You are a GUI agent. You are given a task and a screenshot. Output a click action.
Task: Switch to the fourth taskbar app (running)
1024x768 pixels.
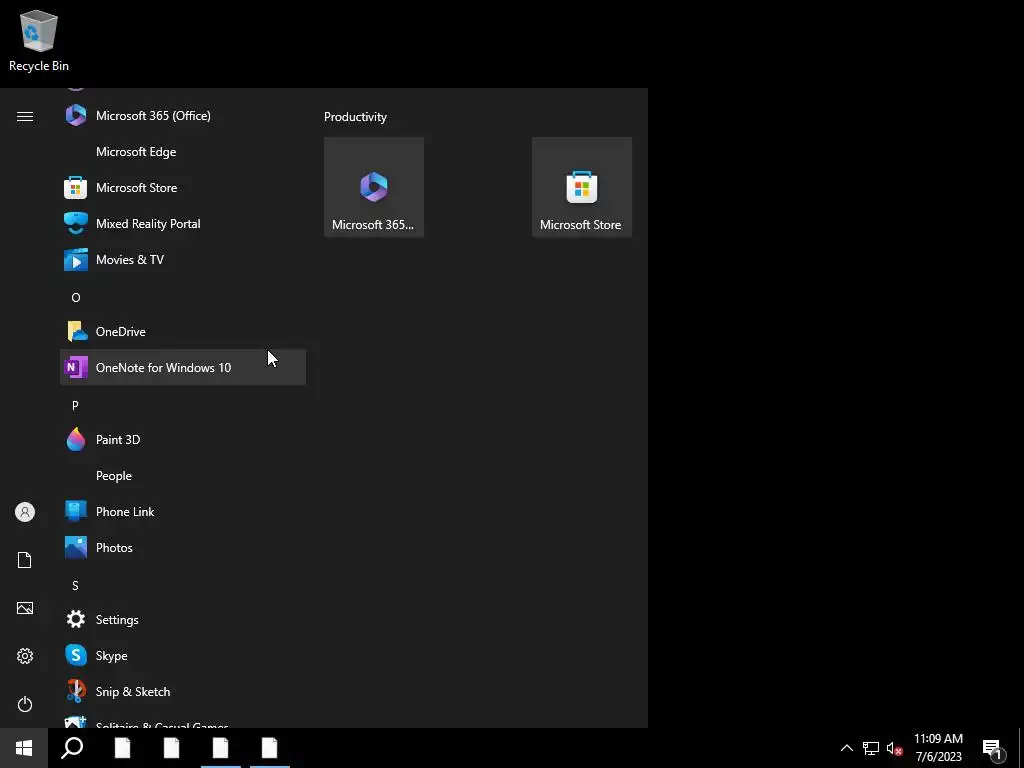[270, 748]
